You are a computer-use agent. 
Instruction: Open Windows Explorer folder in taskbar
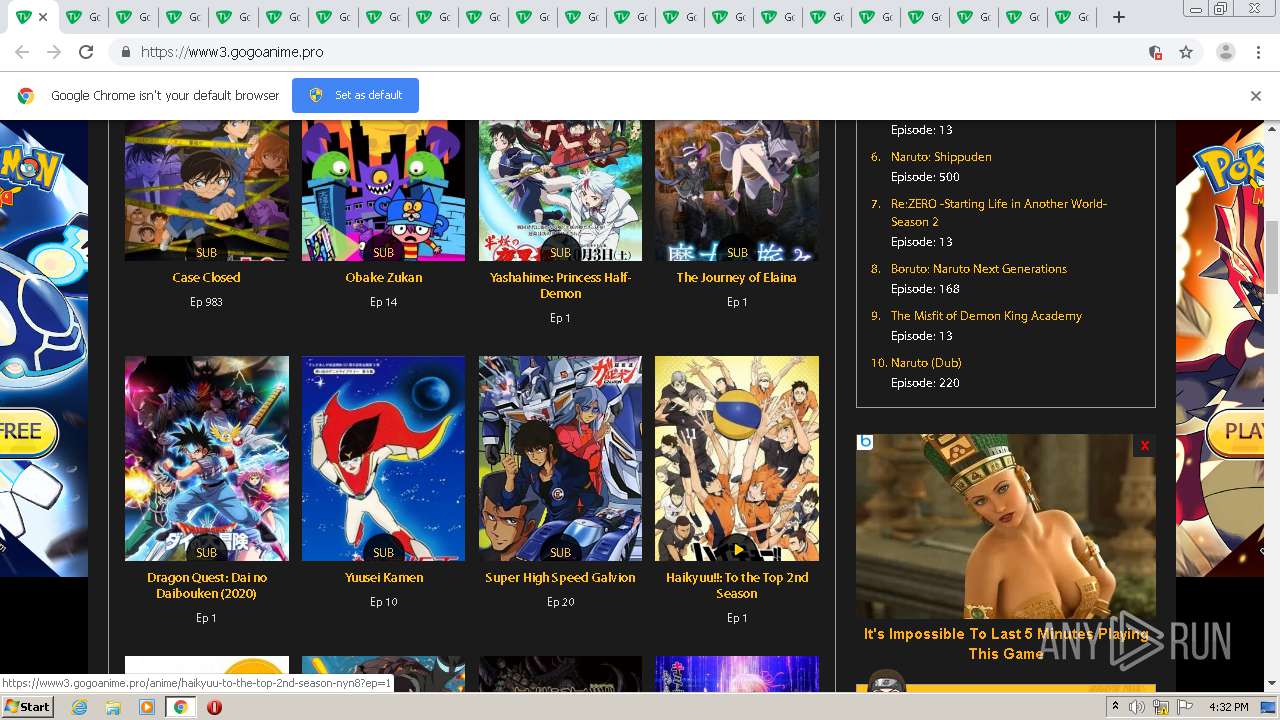113,707
